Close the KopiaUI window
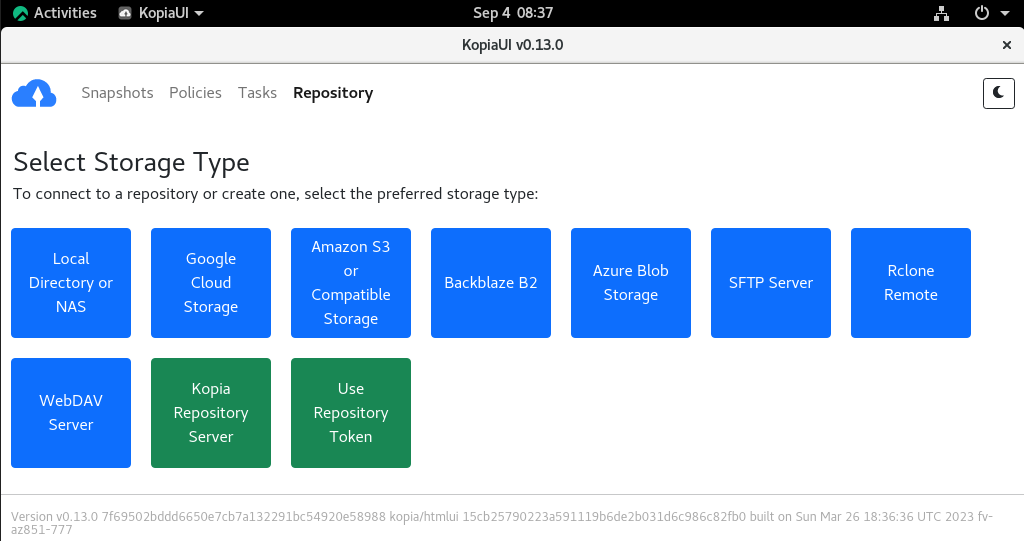This screenshot has height=541, width=1024. click(1006, 45)
